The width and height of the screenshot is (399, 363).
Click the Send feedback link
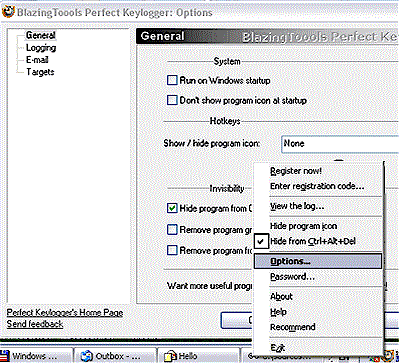click(x=35, y=324)
